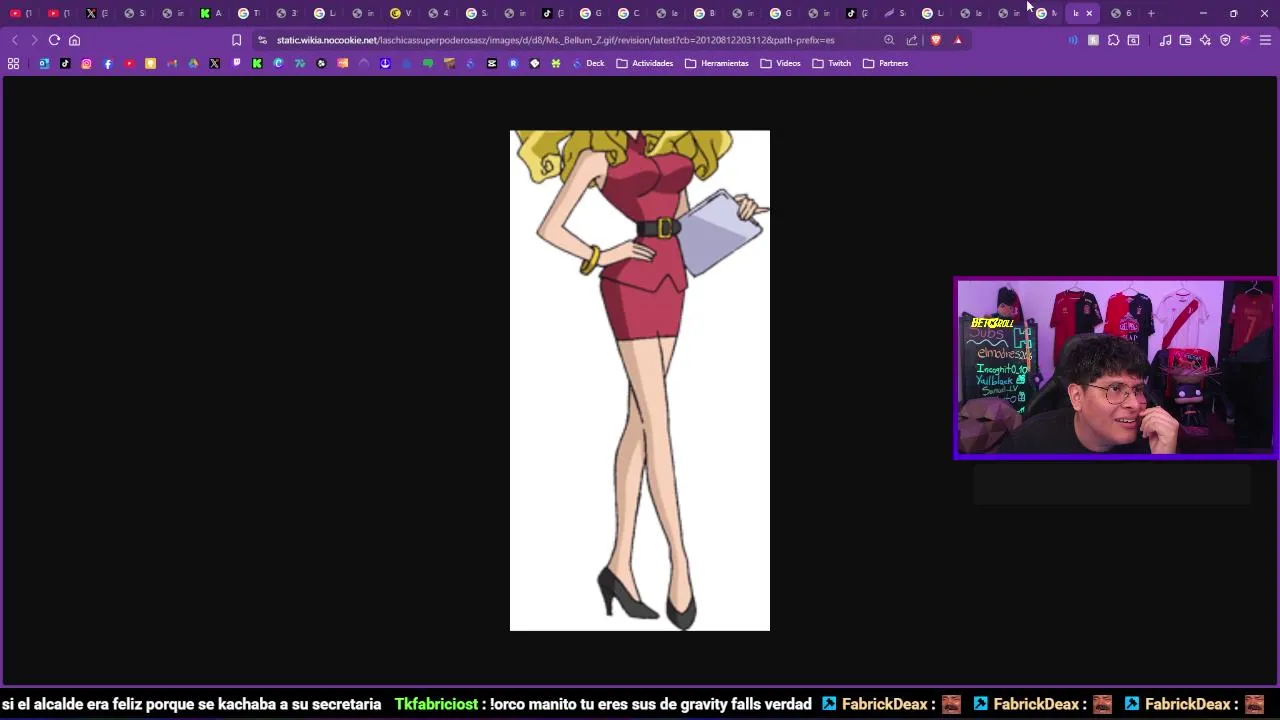Click the Ms. Bellum character image
The image size is (1280, 720).
(640, 380)
